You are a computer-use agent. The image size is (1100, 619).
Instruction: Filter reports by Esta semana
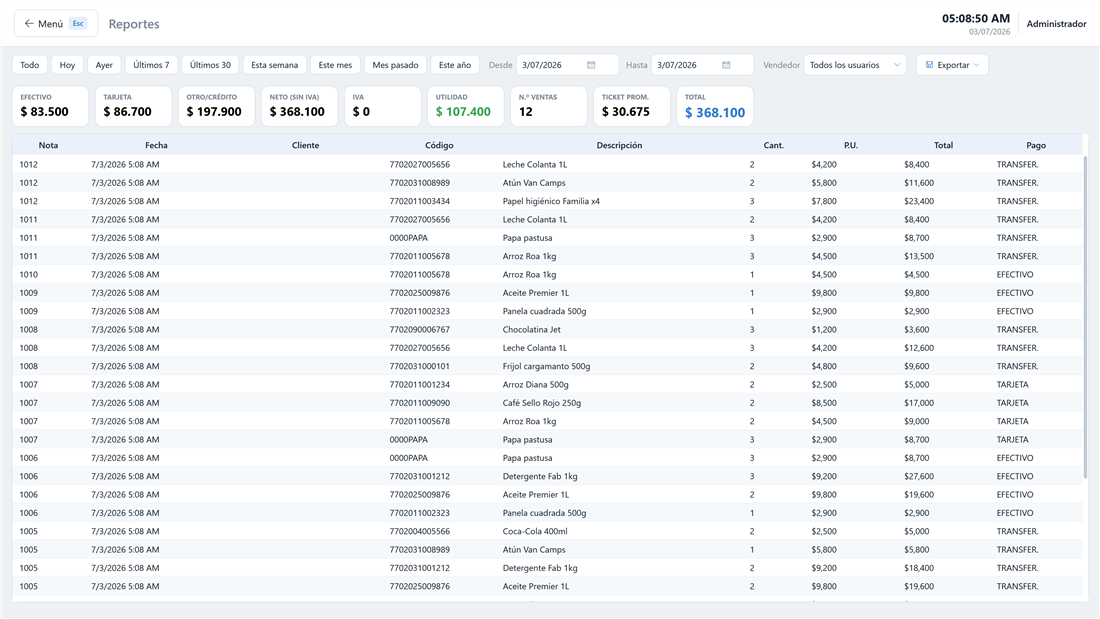click(x=274, y=65)
